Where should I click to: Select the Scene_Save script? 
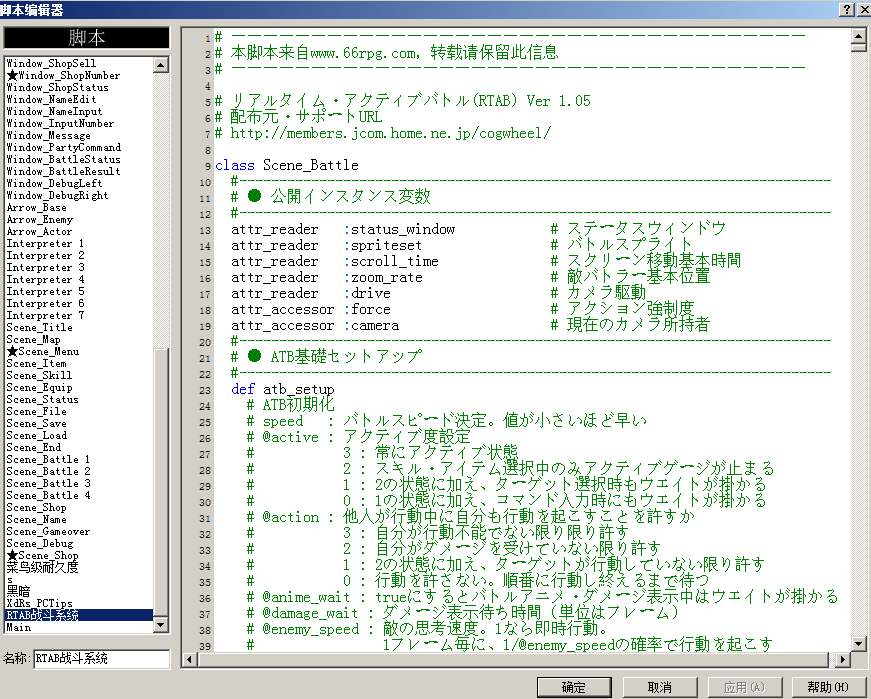pyautogui.click(x=79, y=423)
